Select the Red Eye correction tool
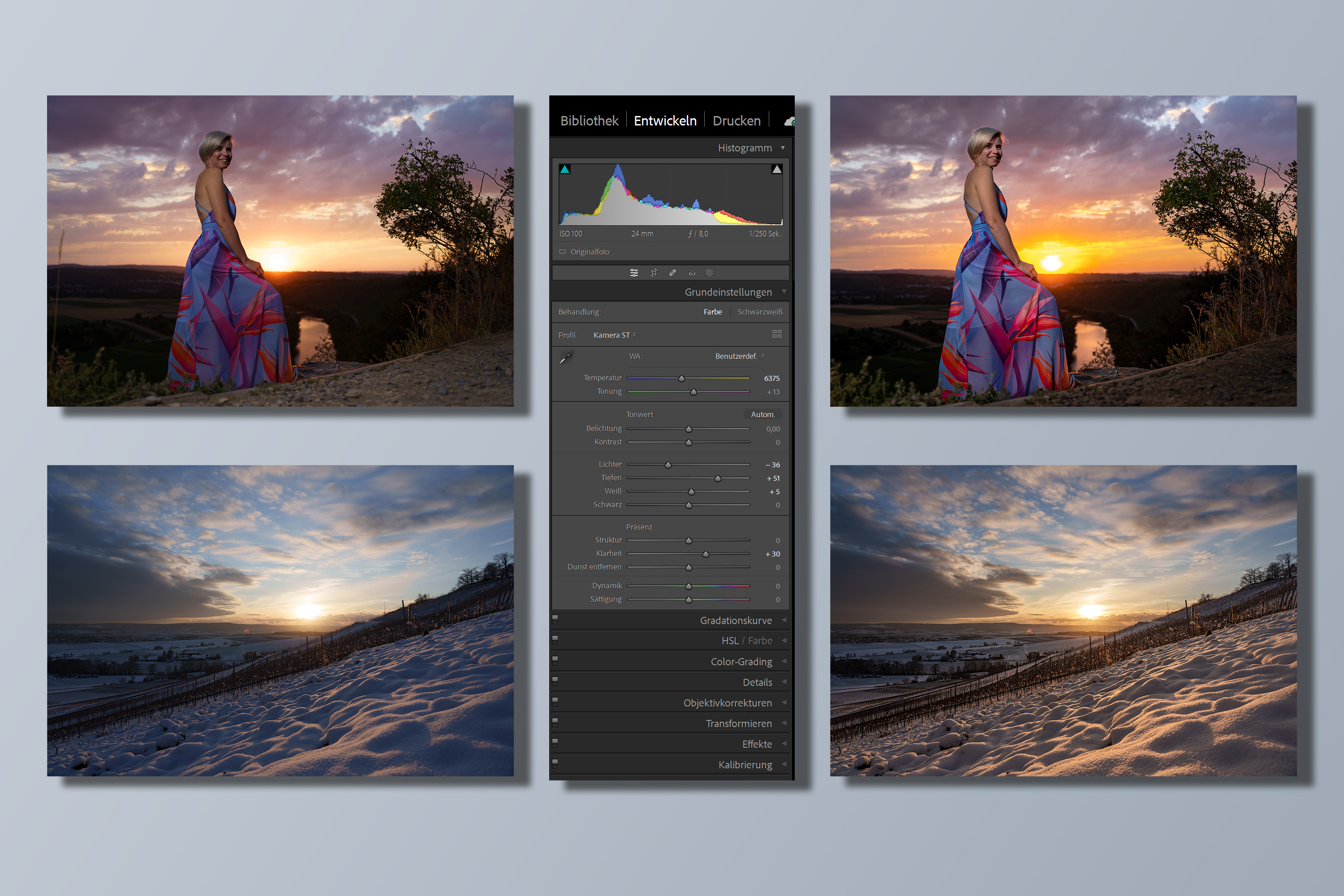This screenshot has width=1344, height=896. click(691, 273)
